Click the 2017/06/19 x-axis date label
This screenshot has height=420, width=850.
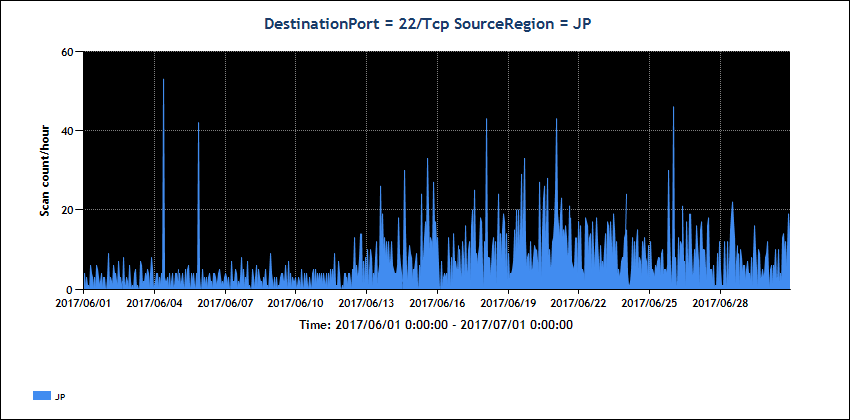[x=508, y=303]
